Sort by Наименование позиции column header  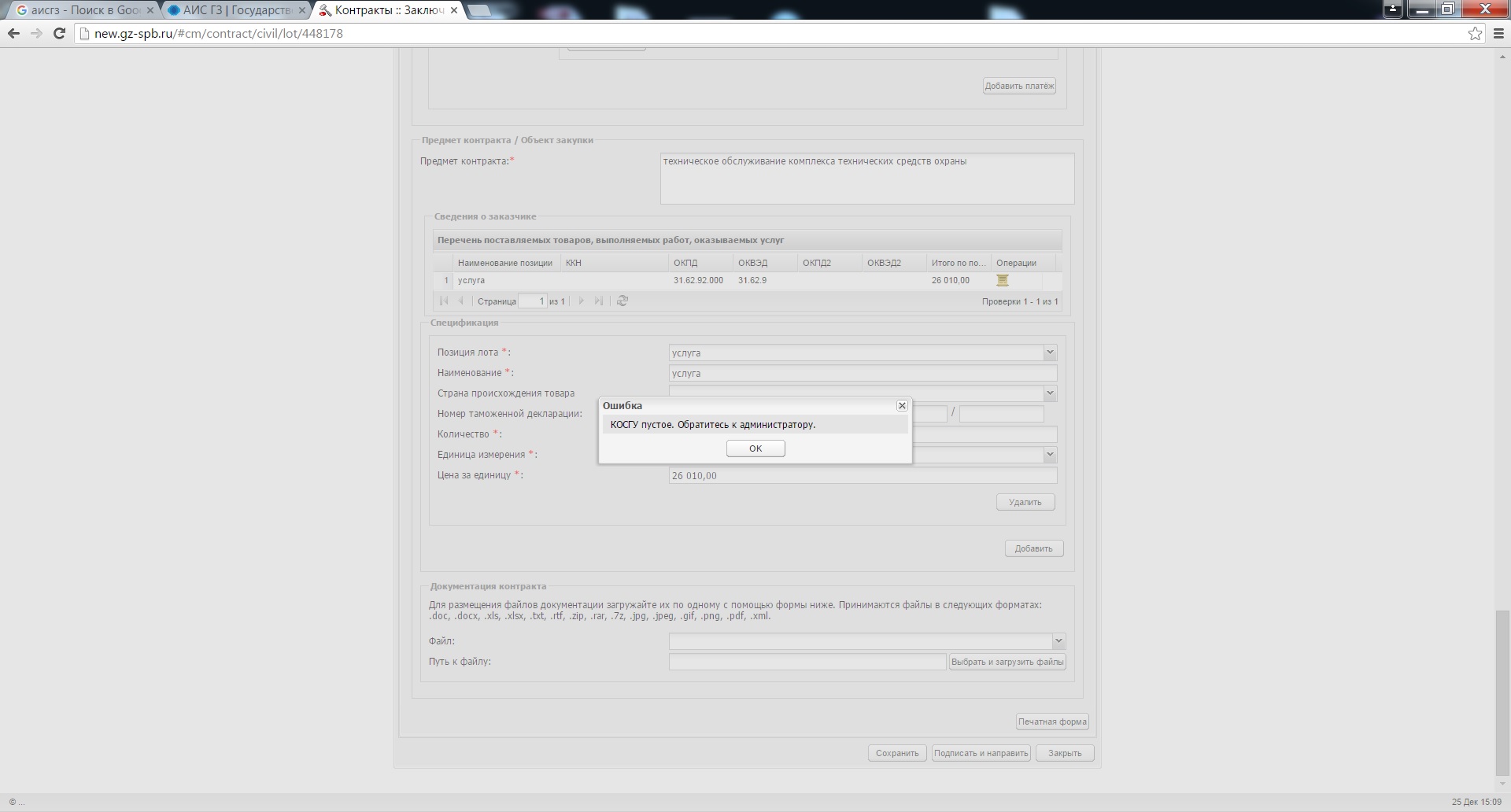tap(505, 263)
